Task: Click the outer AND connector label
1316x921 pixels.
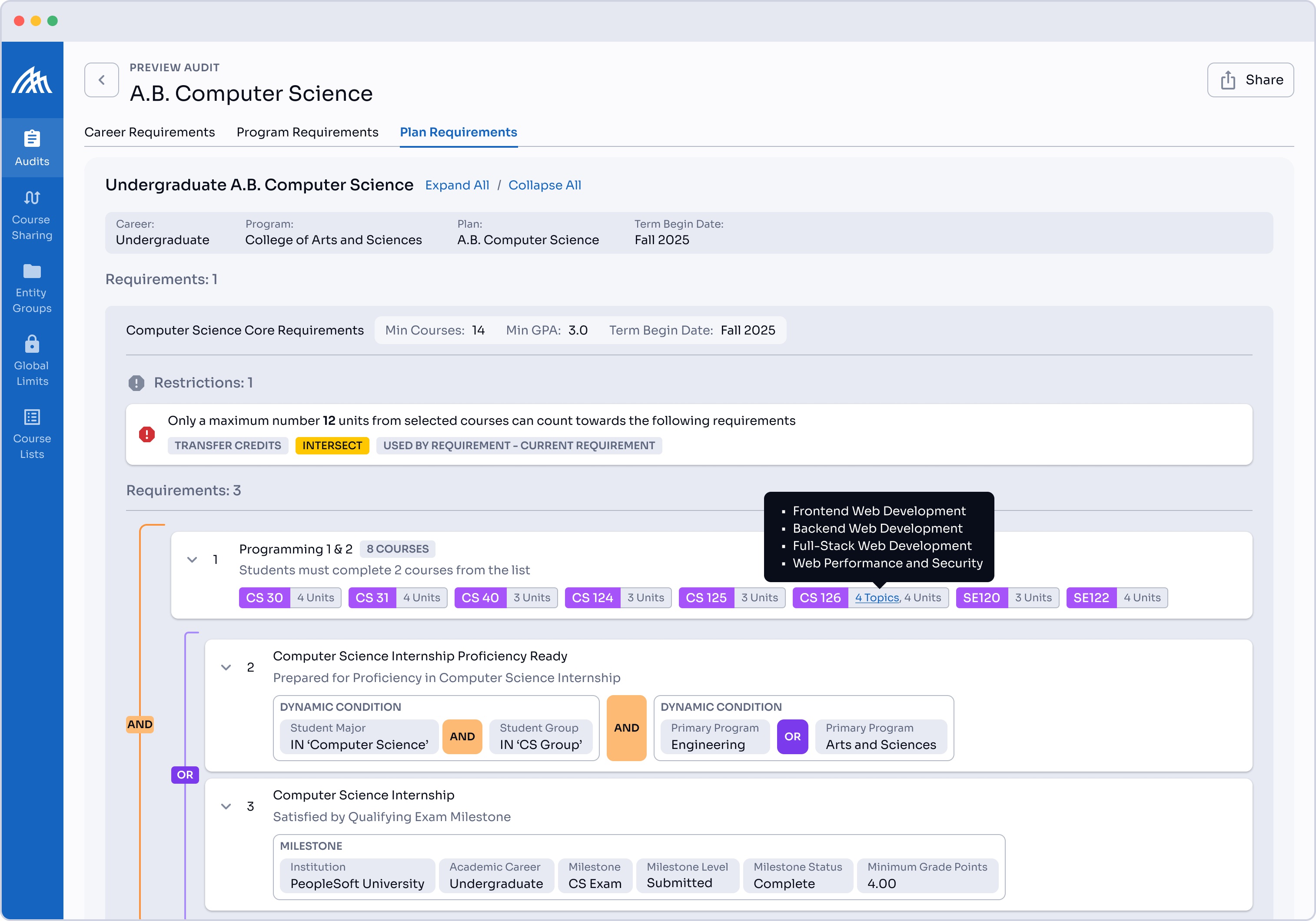Action: point(140,725)
